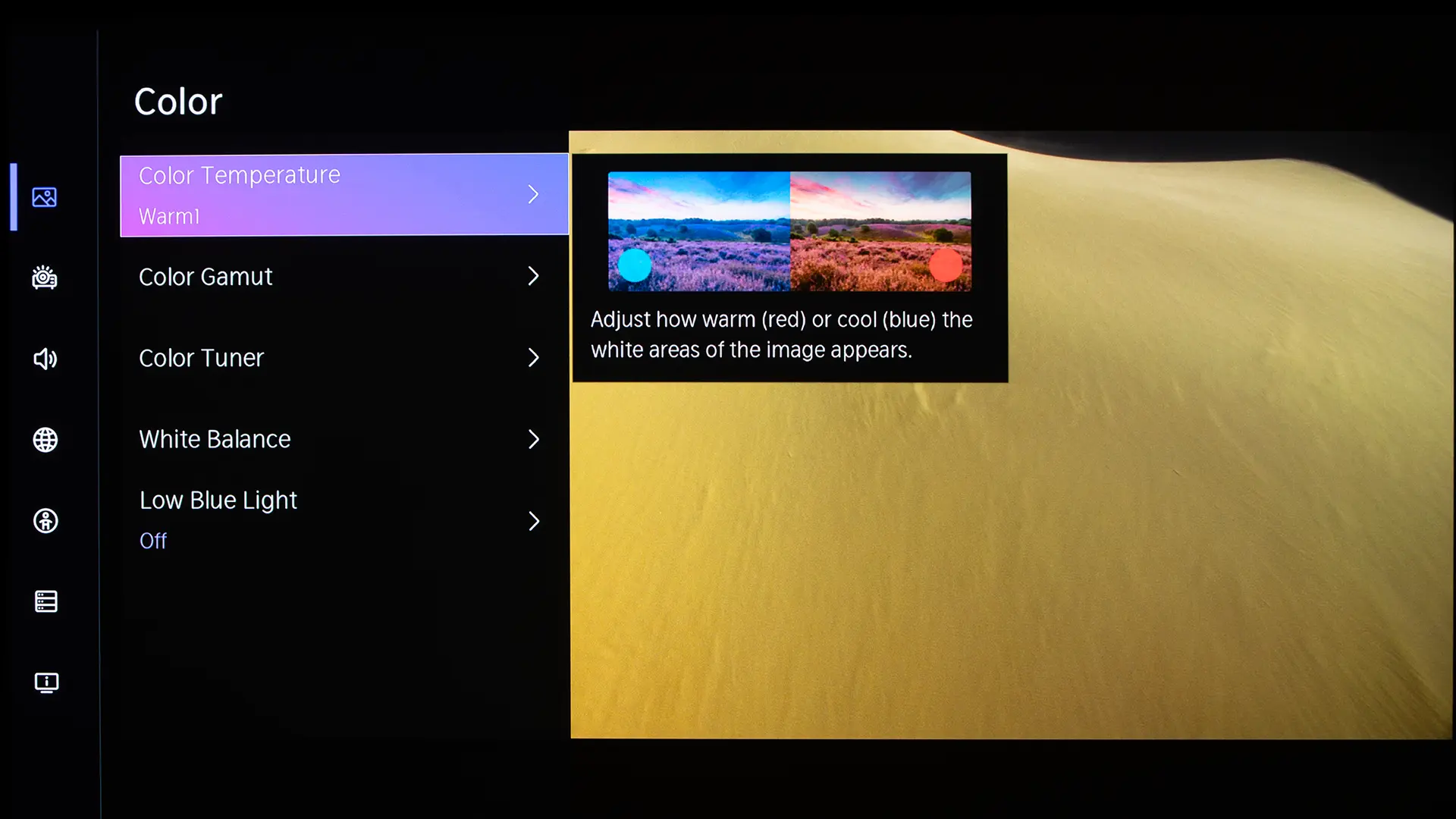Open the Color Tuner option
The image size is (1456, 819).
coord(344,358)
